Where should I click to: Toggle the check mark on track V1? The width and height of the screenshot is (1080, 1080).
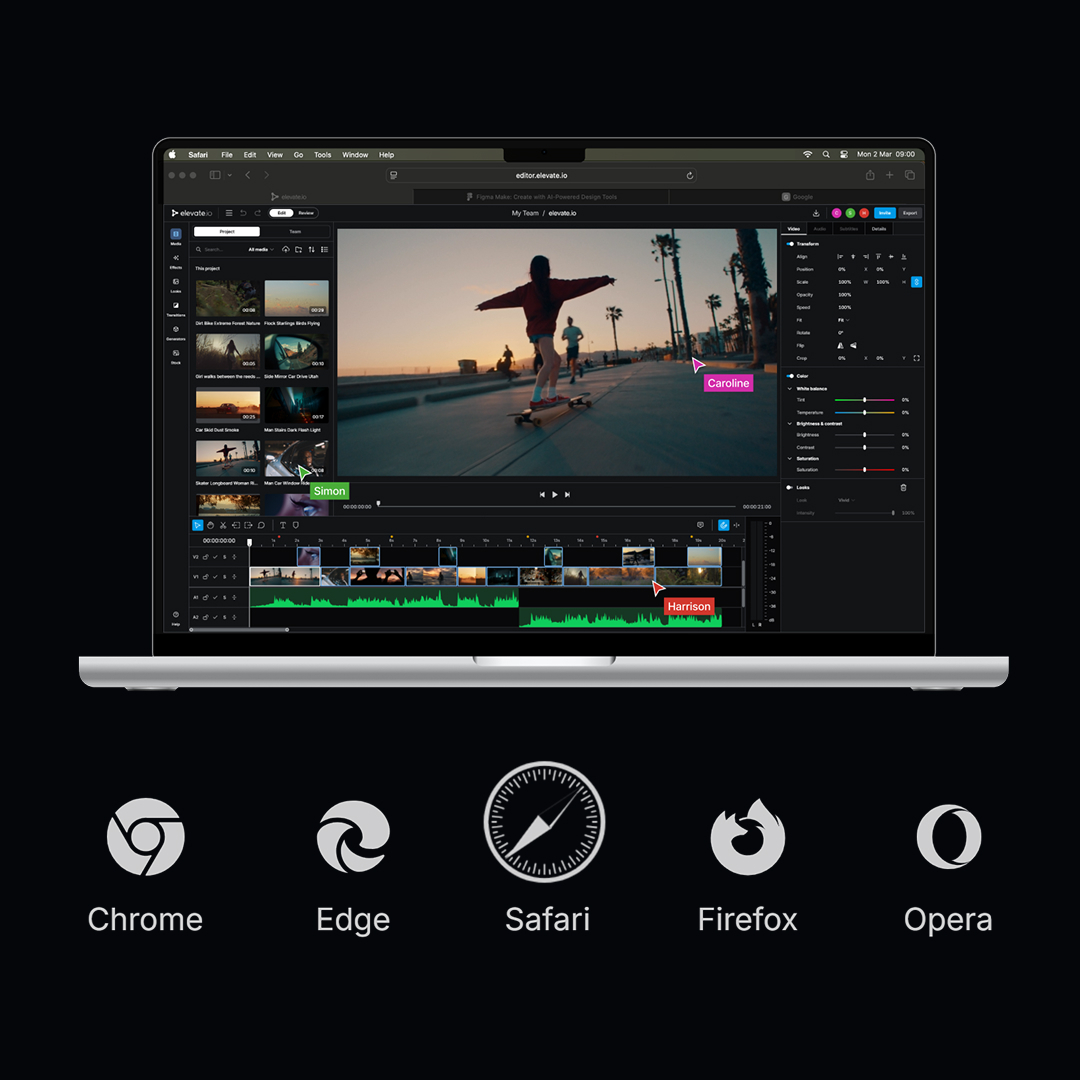point(215,577)
